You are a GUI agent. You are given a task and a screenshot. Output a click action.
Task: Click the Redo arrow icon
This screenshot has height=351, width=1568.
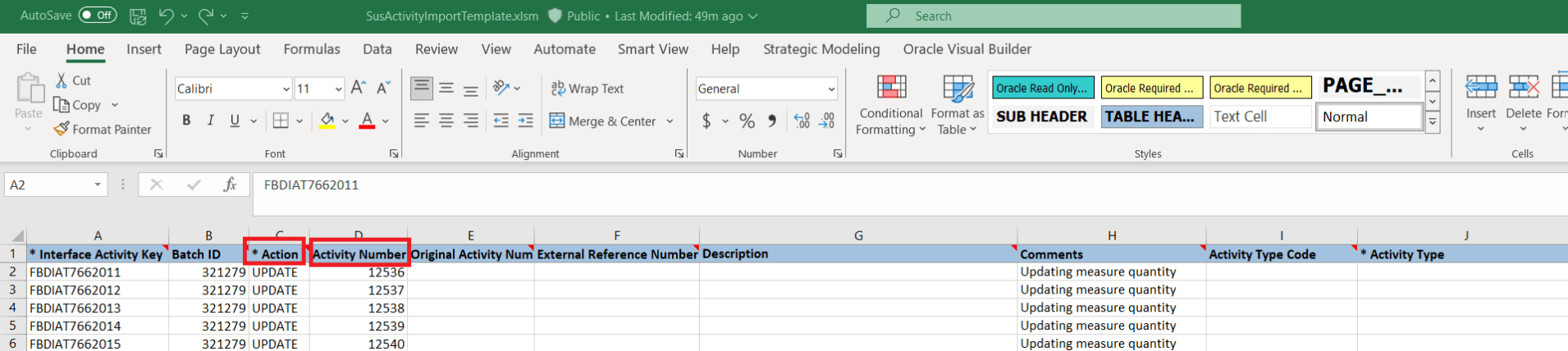pyautogui.click(x=206, y=16)
